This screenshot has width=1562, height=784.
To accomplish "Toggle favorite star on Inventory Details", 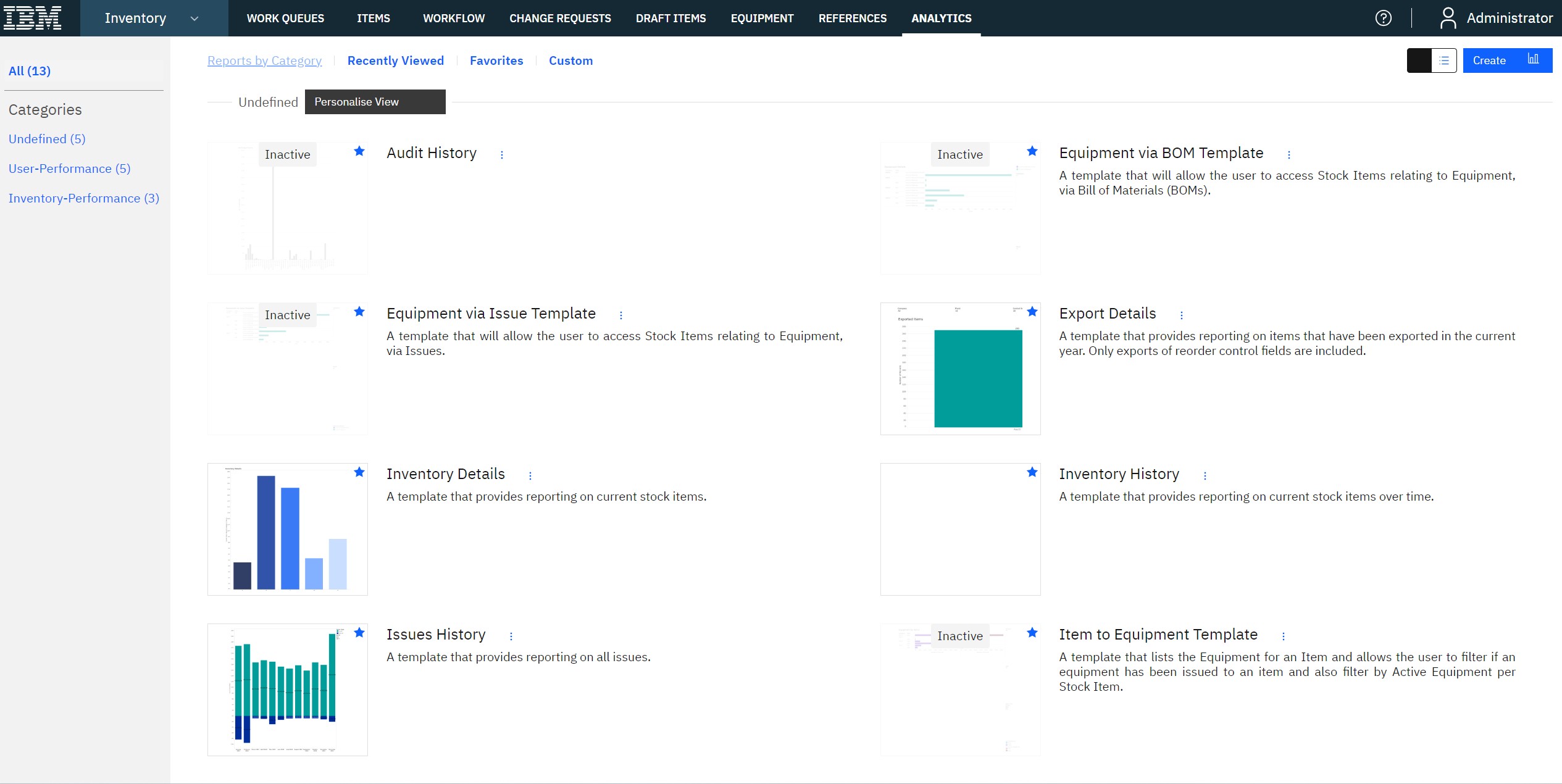I will (x=359, y=472).
